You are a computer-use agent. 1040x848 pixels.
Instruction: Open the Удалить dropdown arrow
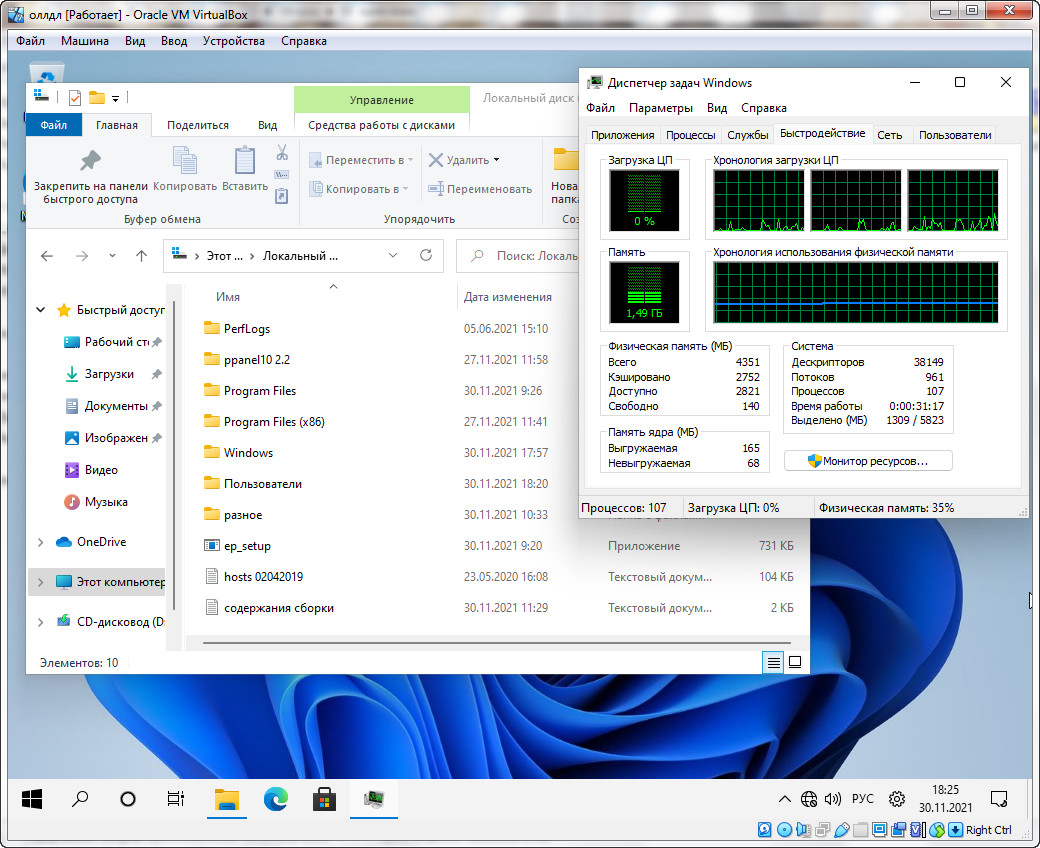tap(496, 160)
